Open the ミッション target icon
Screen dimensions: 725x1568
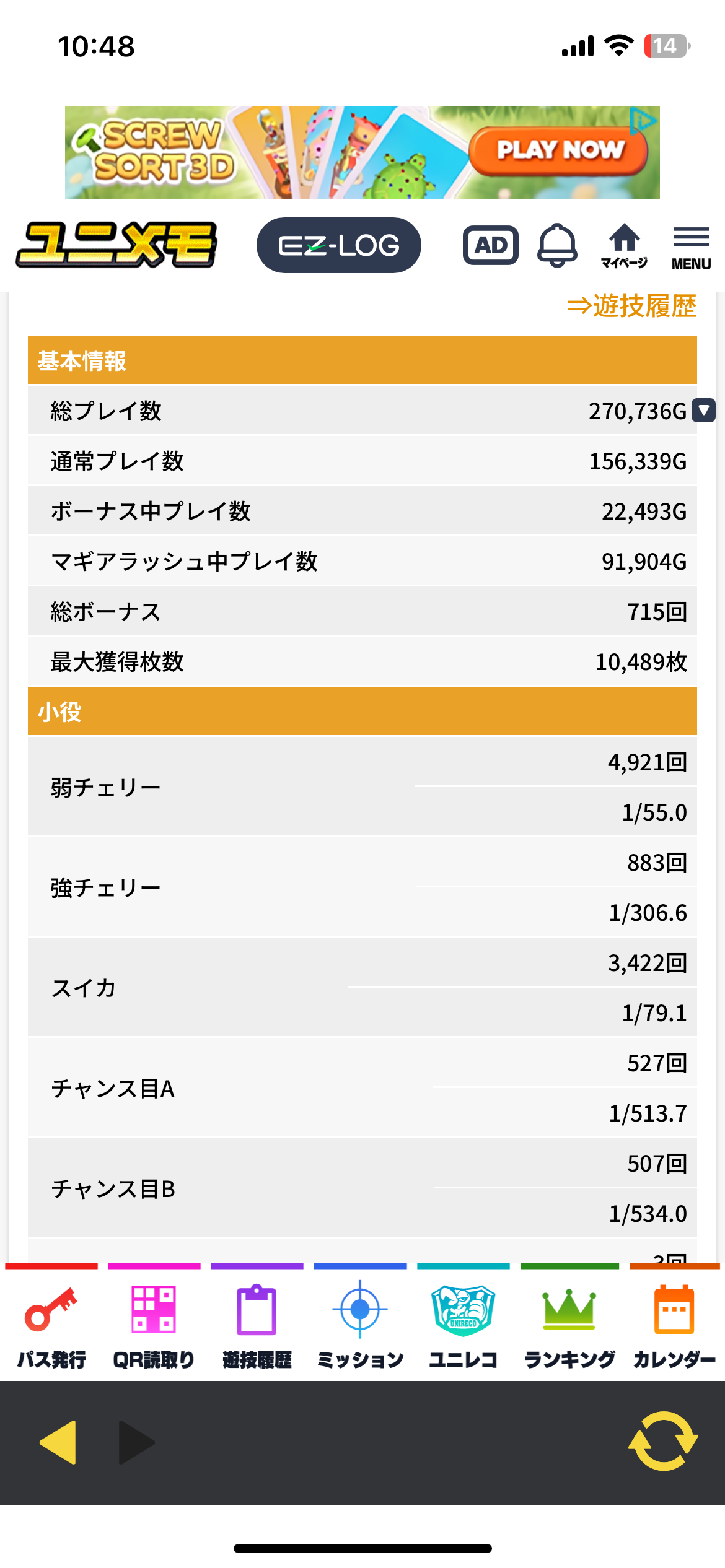click(360, 1323)
